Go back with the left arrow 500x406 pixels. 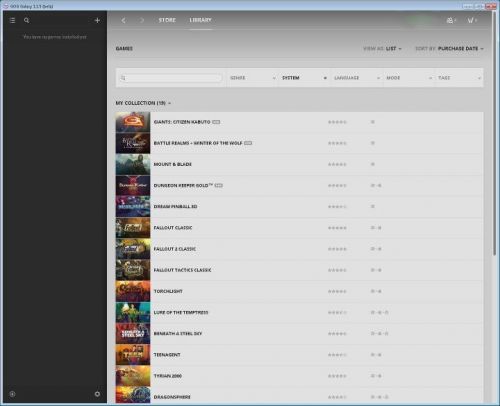[123, 20]
